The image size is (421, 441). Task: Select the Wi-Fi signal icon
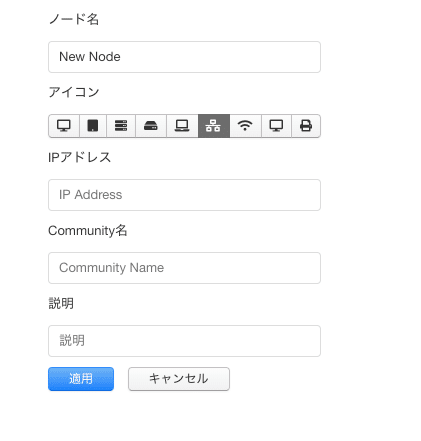tap(245, 126)
